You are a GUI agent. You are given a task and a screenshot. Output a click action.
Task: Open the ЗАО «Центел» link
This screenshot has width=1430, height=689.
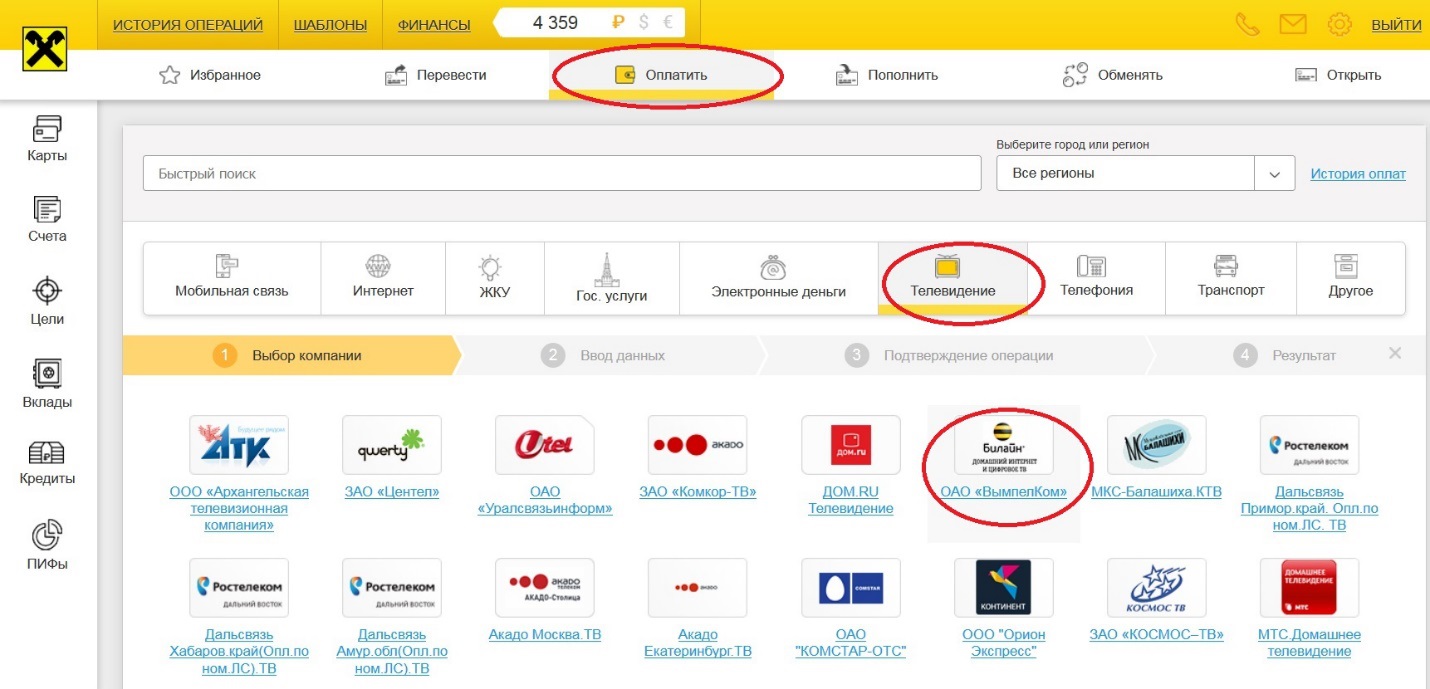tap(392, 492)
